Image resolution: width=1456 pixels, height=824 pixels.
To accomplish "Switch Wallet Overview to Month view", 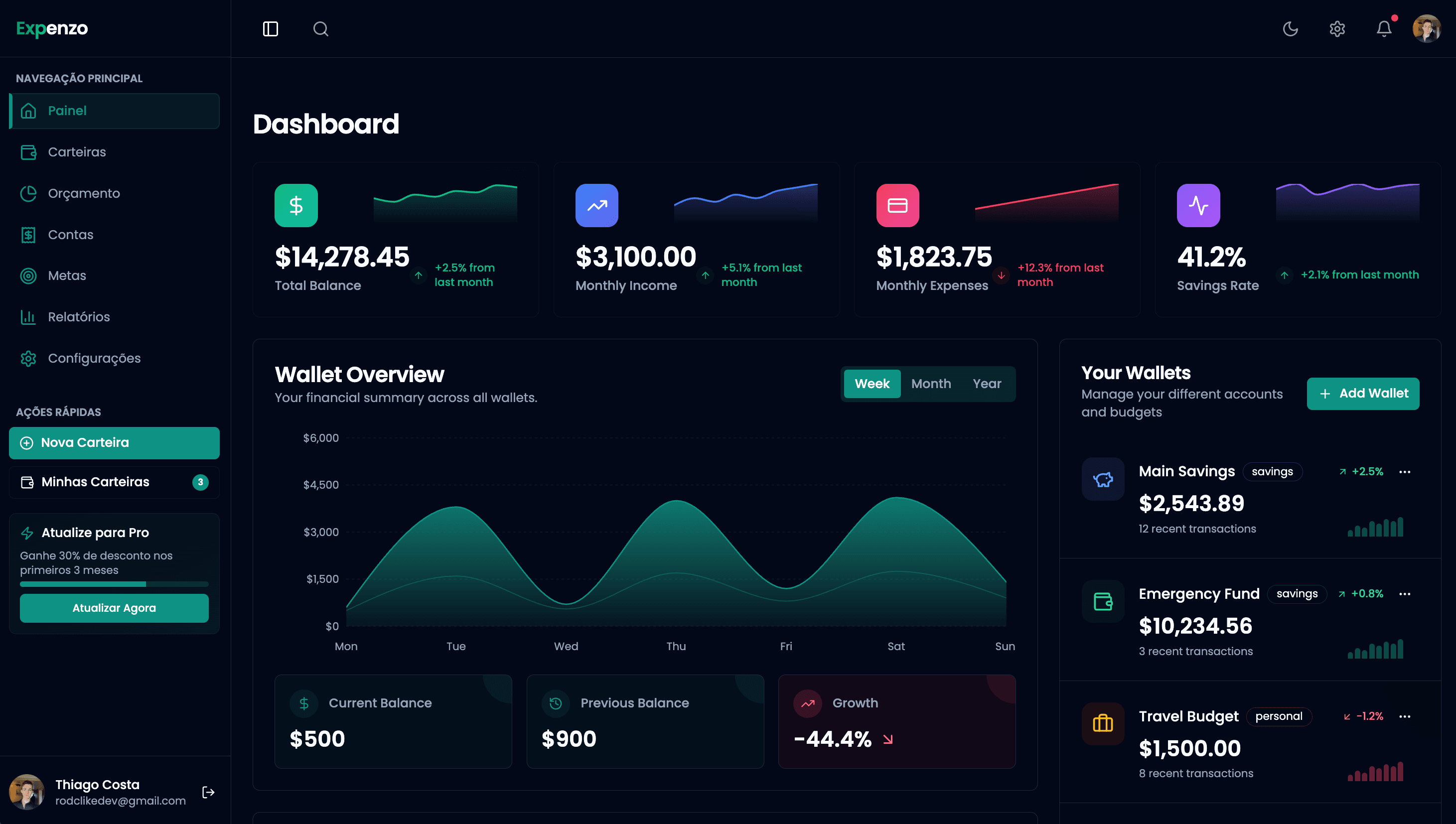I will click(931, 384).
